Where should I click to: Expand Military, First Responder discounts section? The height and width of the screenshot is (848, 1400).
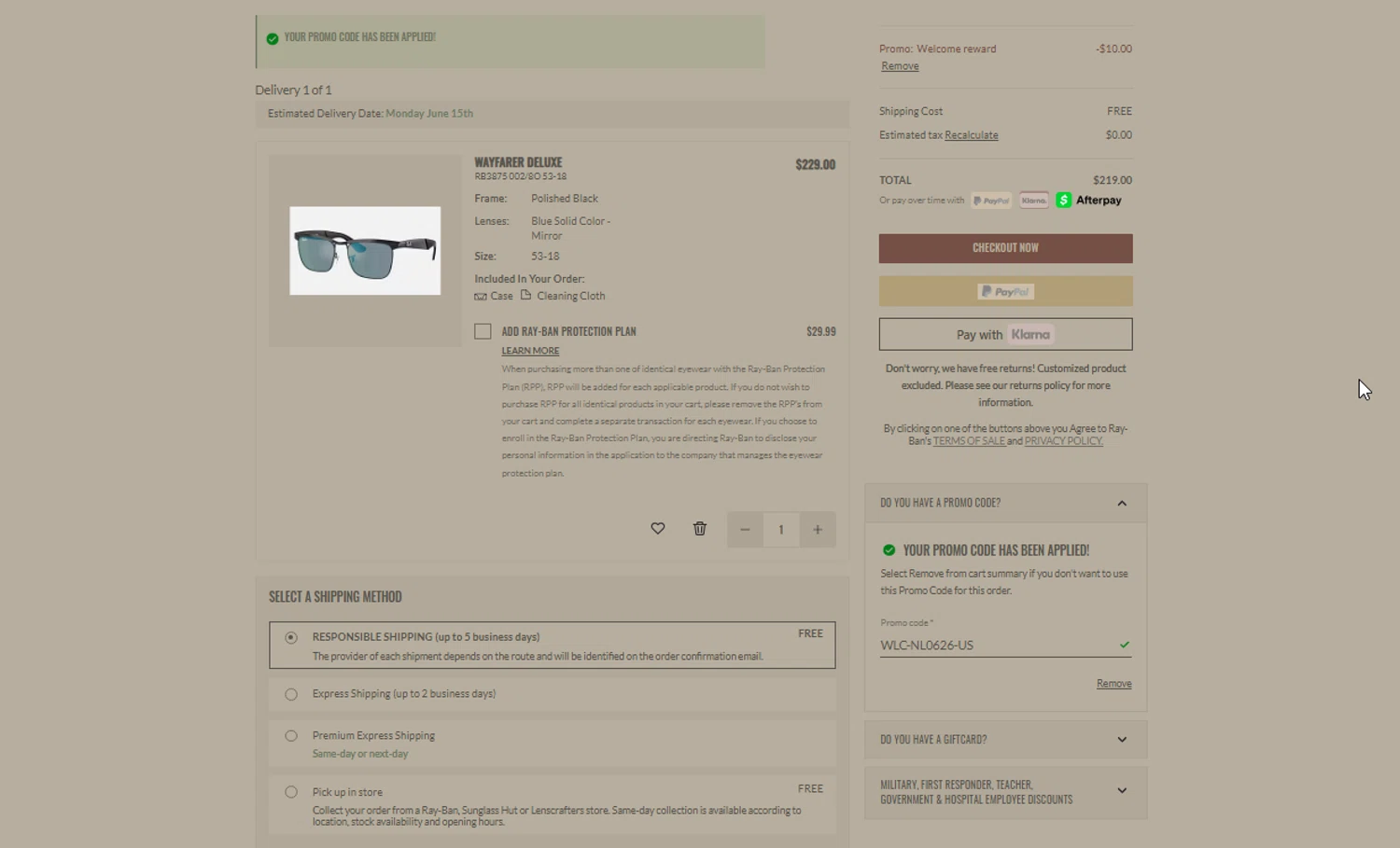pyautogui.click(x=1005, y=792)
